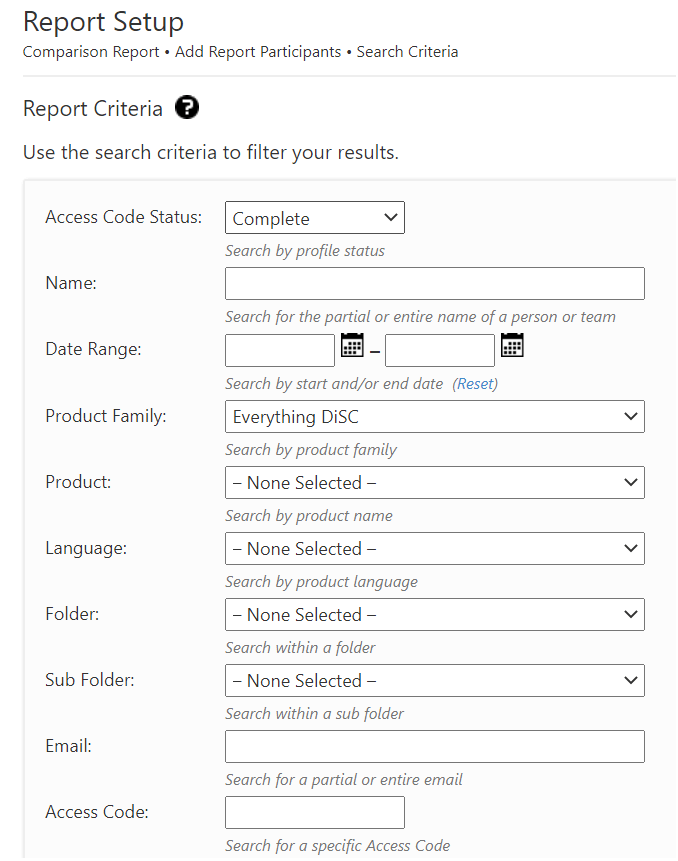Expand the Language dropdown
Image resolution: width=678 pixels, height=861 pixels.
click(x=434, y=548)
